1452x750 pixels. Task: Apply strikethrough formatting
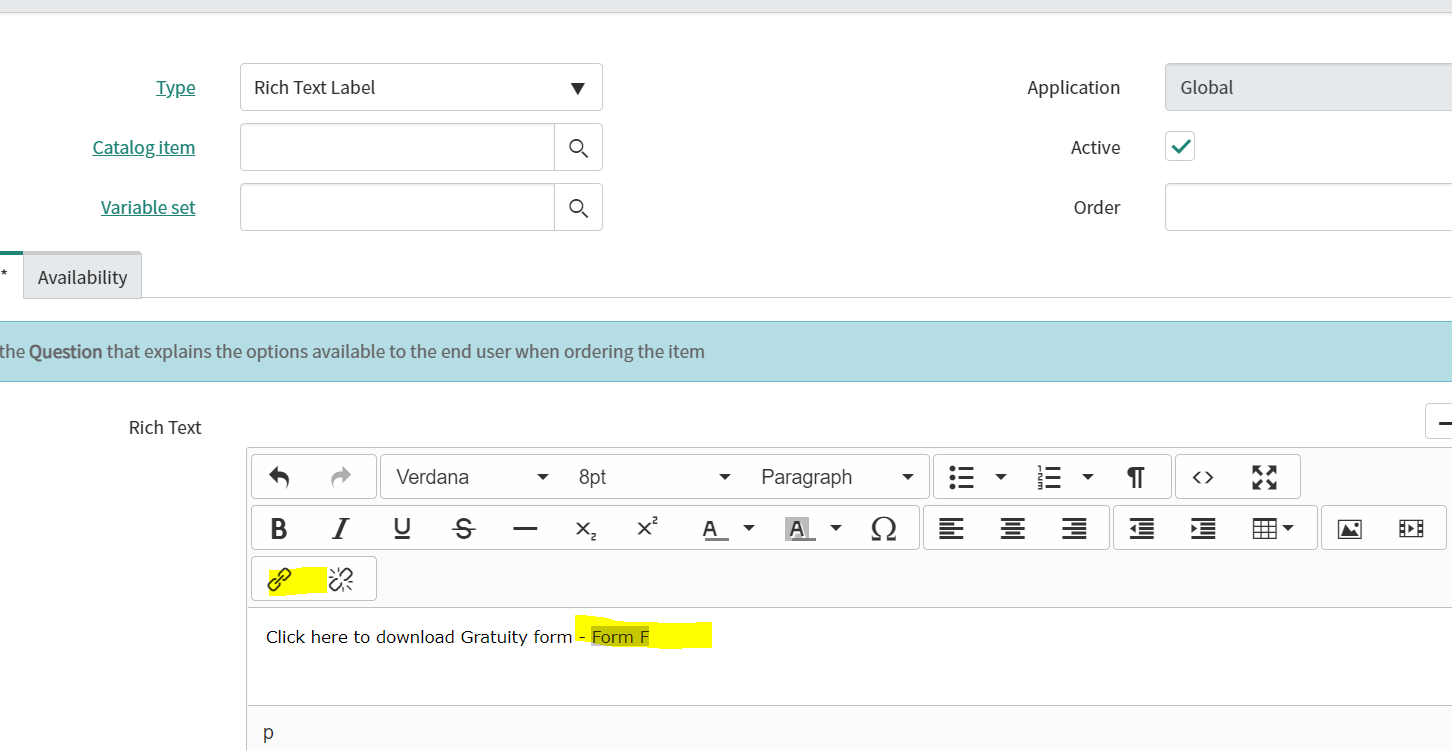[463, 528]
